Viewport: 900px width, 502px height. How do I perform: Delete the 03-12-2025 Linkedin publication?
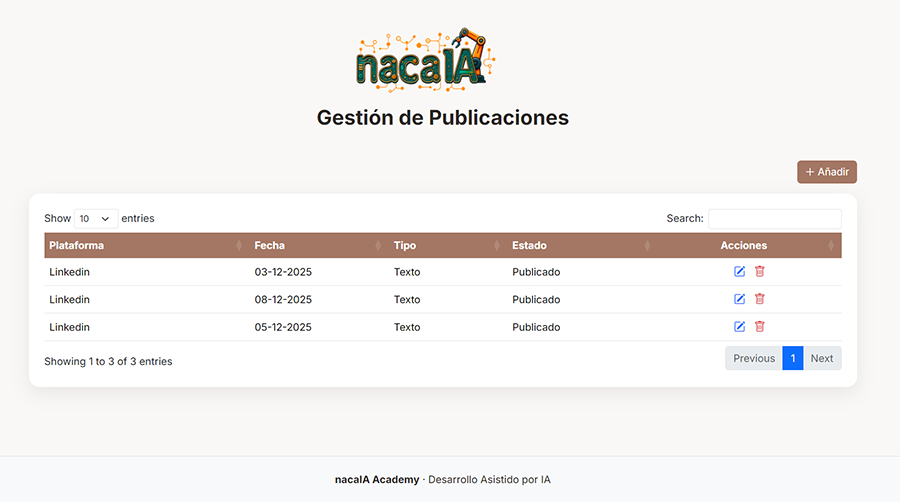(759, 271)
